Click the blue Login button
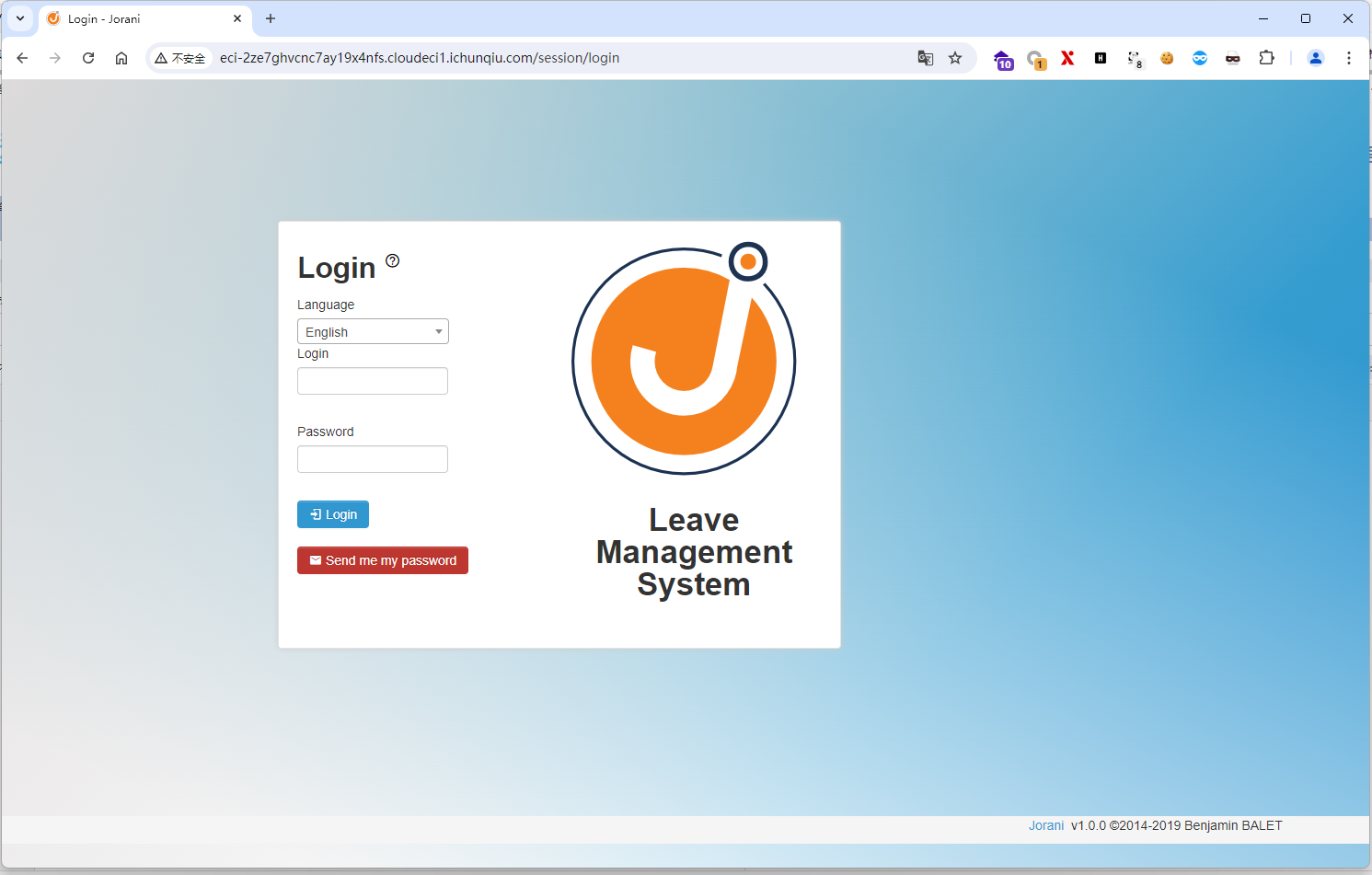Viewport: 1372px width, 875px height. click(x=333, y=514)
